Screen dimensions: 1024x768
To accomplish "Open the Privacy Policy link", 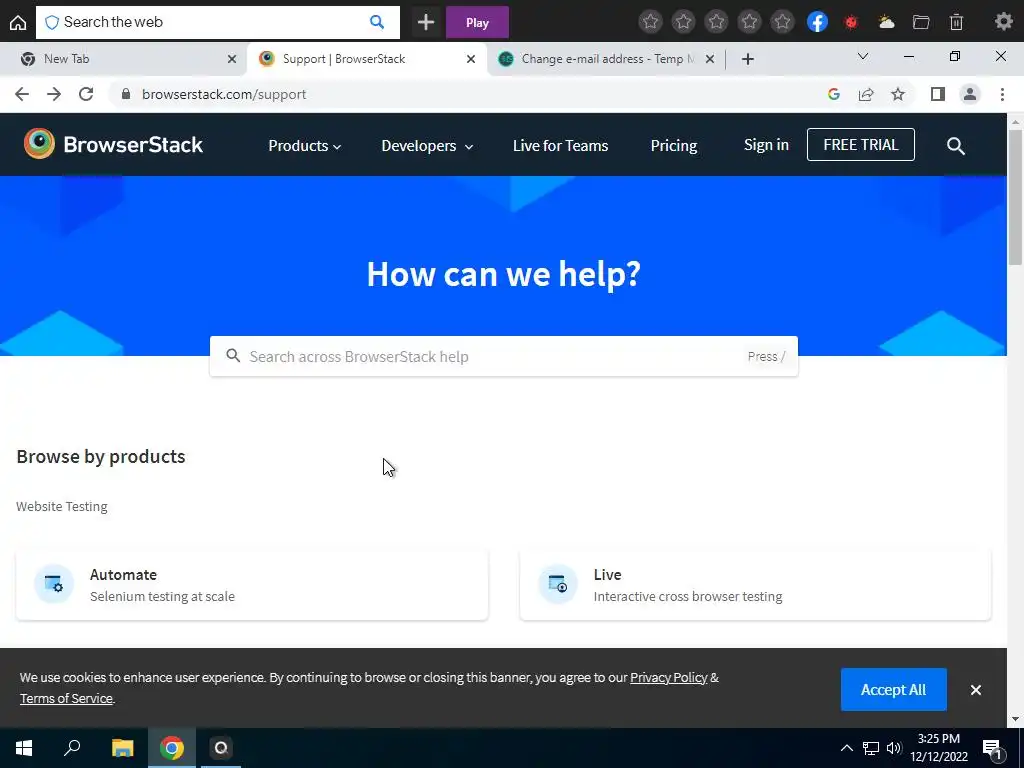I will 669,677.
